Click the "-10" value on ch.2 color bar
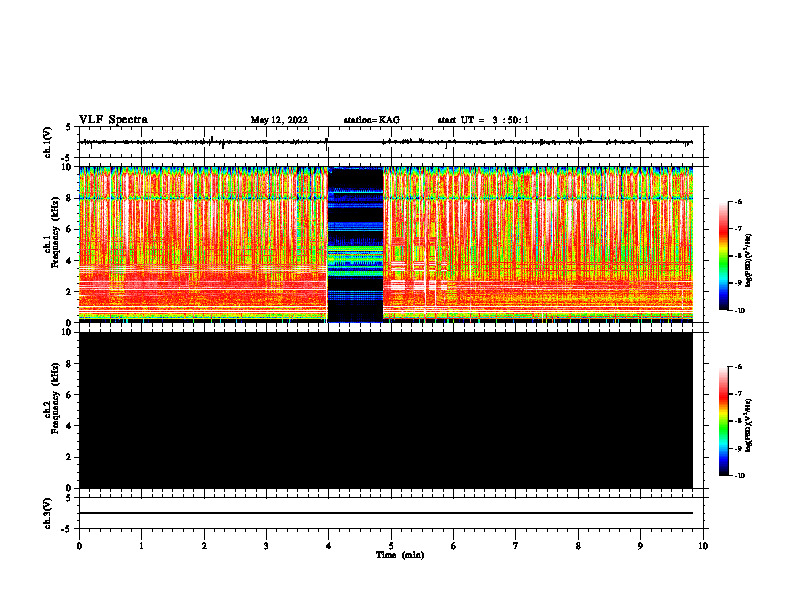 point(738,476)
